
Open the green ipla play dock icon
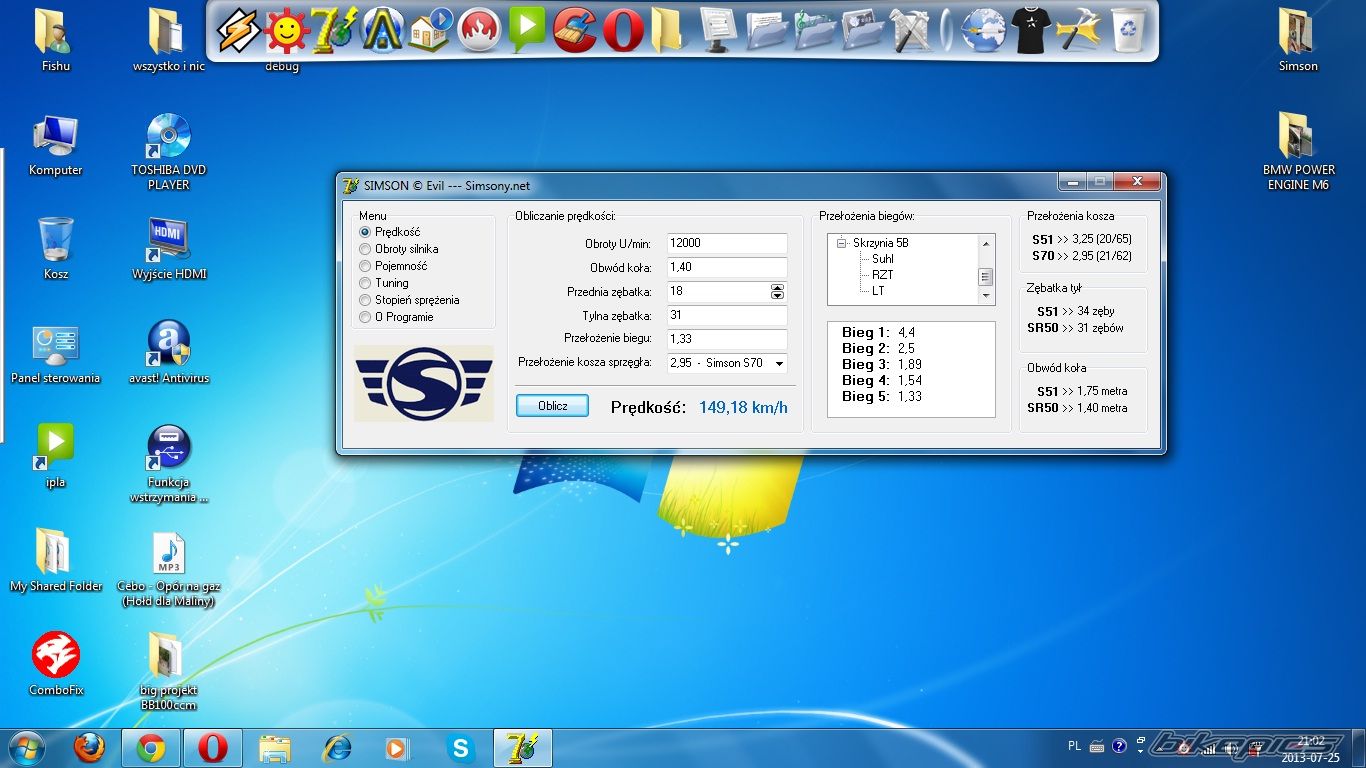527,30
